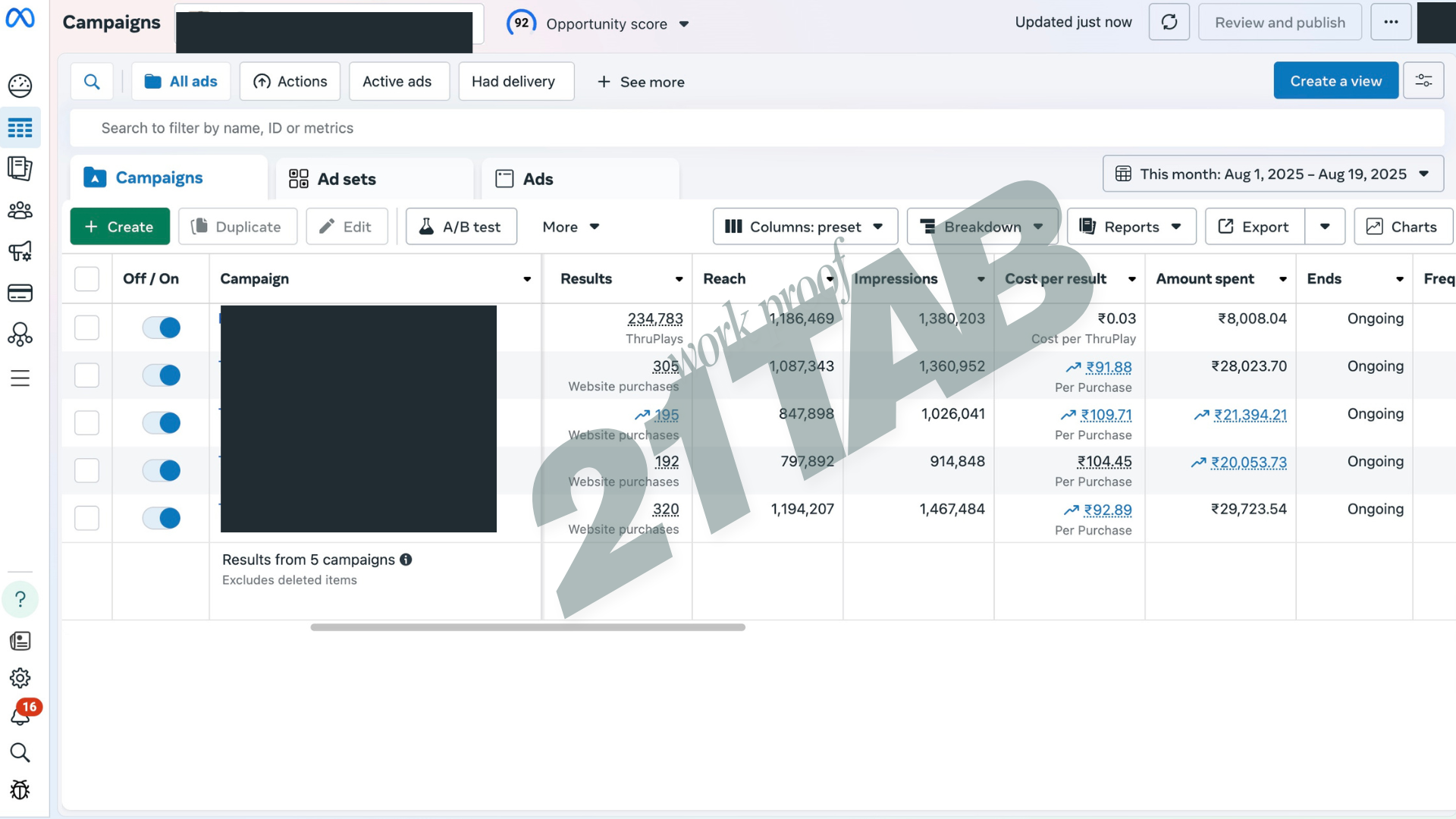Click the help question mark icon

click(20, 599)
